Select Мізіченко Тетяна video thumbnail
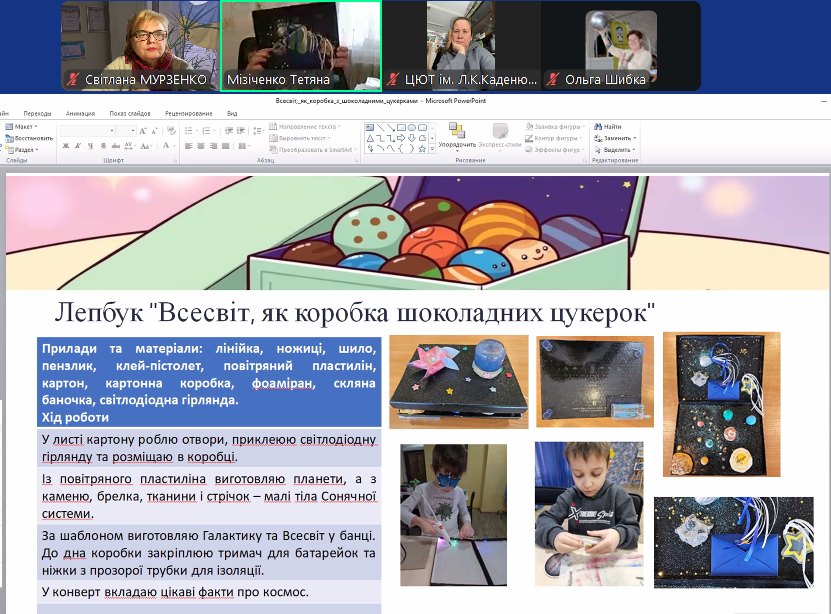 [x=301, y=45]
